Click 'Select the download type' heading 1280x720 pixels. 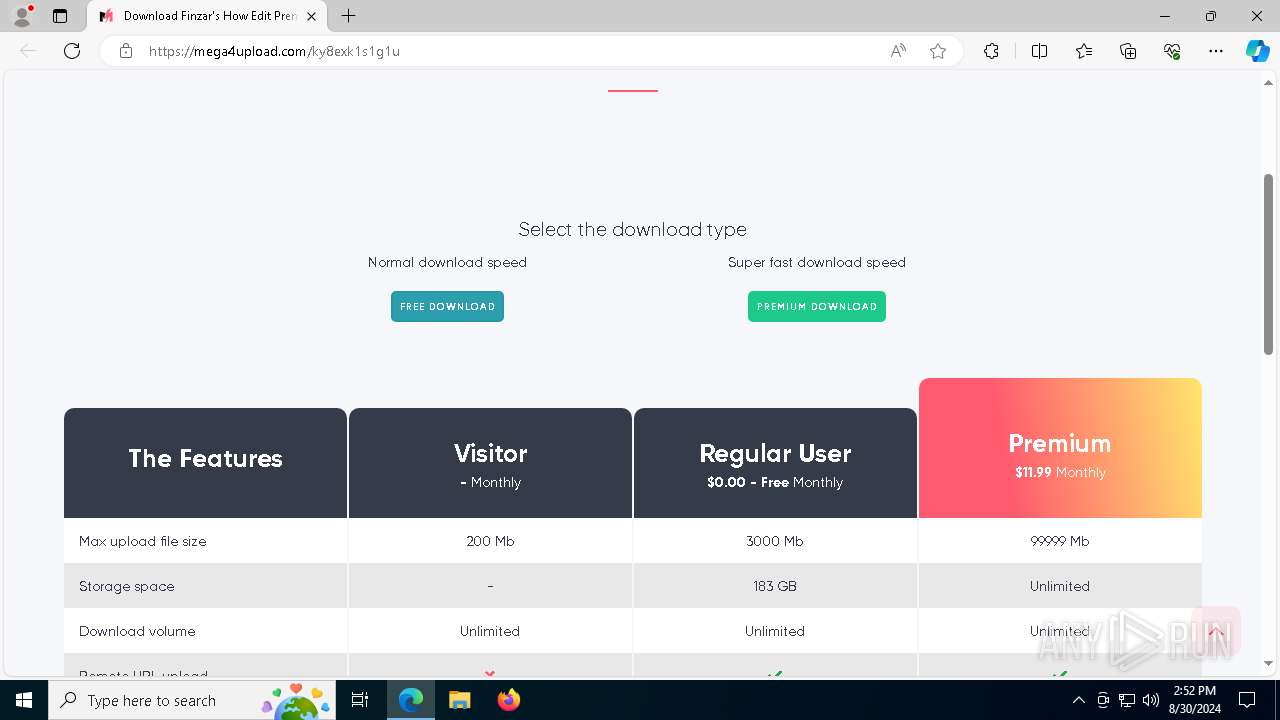pyautogui.click(x=632, y=229)
